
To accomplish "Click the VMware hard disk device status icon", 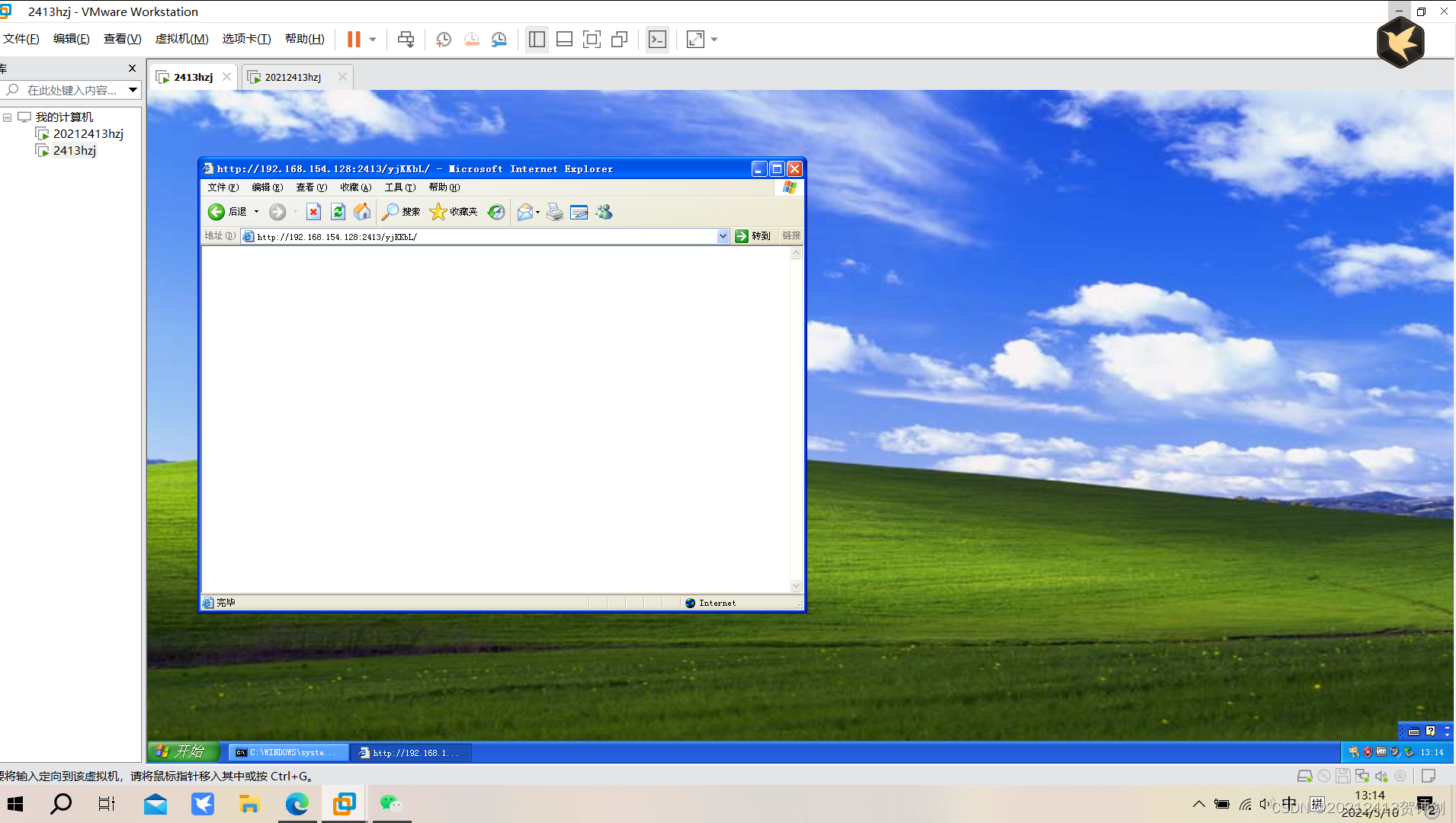I will coord(1304,777).
